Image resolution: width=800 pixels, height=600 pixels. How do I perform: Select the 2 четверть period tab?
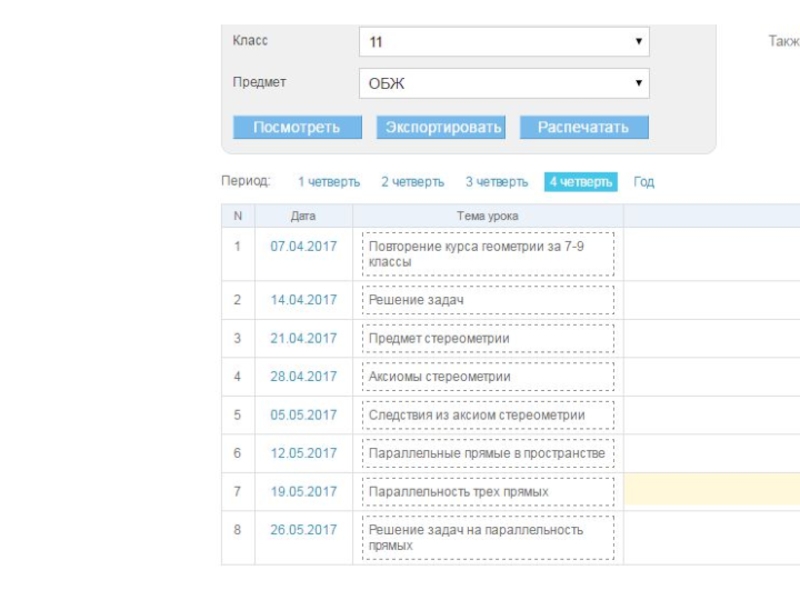pos(412,182)
